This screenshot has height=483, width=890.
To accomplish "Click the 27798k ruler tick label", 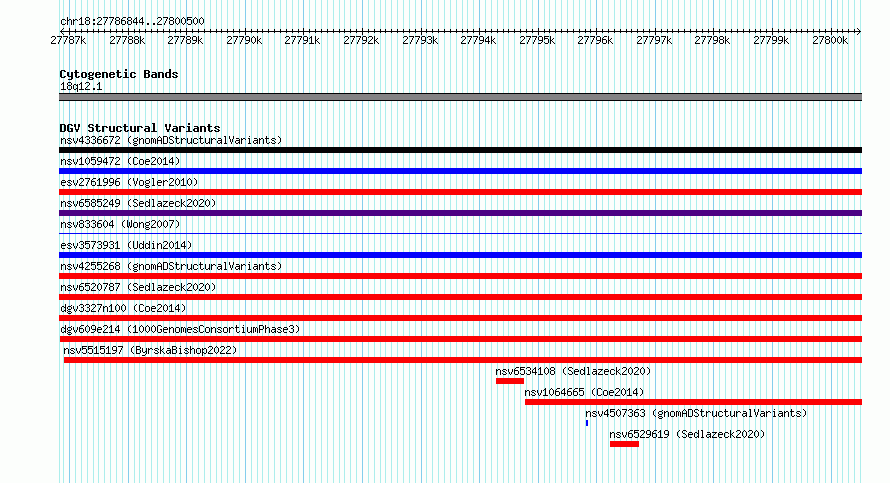I will click(x=712, y=40).
